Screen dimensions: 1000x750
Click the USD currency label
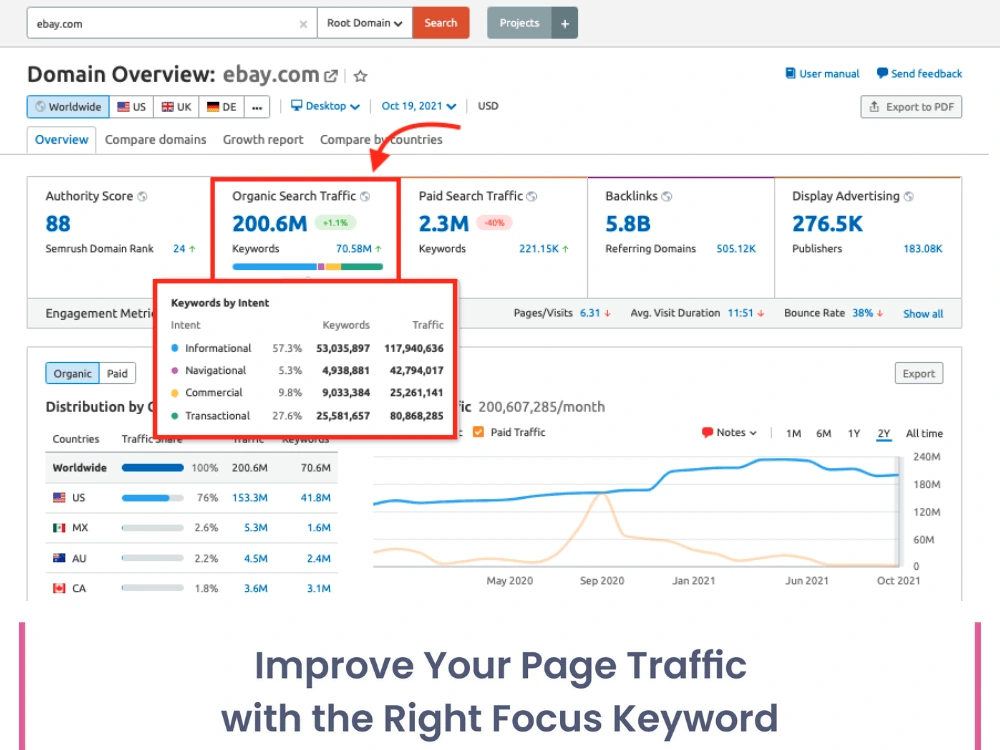pos(488,106)
